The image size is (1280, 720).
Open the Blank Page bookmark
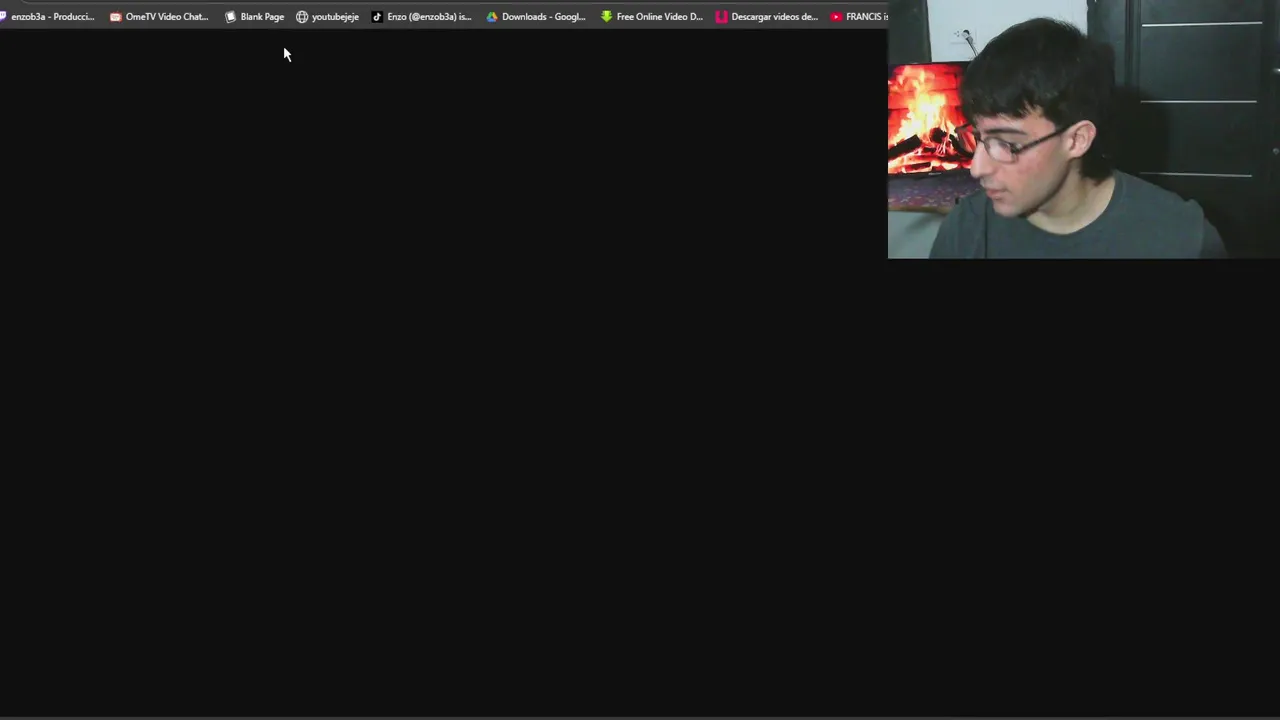255,17
